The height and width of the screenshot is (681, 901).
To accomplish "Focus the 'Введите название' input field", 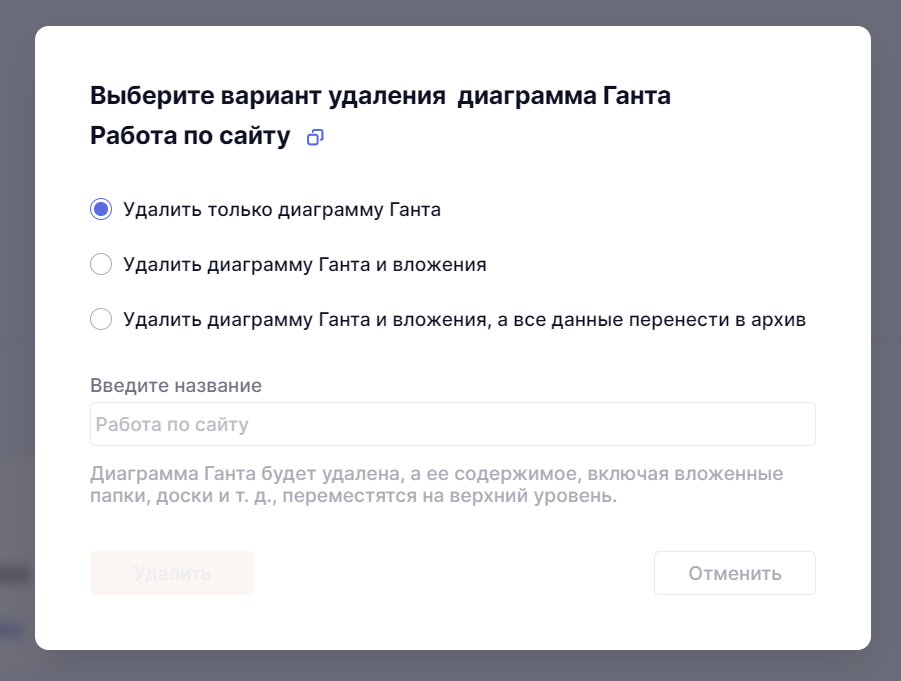I will (452, 424).
